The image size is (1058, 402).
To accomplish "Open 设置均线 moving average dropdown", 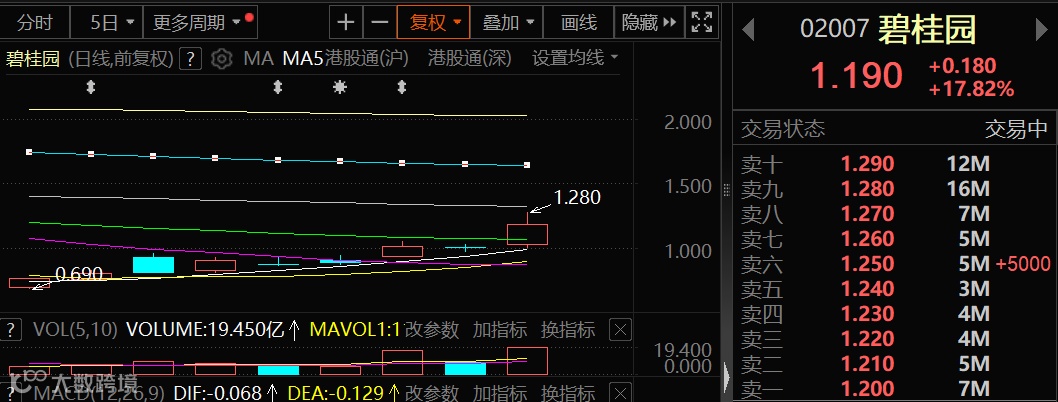I will coord(575,59).
